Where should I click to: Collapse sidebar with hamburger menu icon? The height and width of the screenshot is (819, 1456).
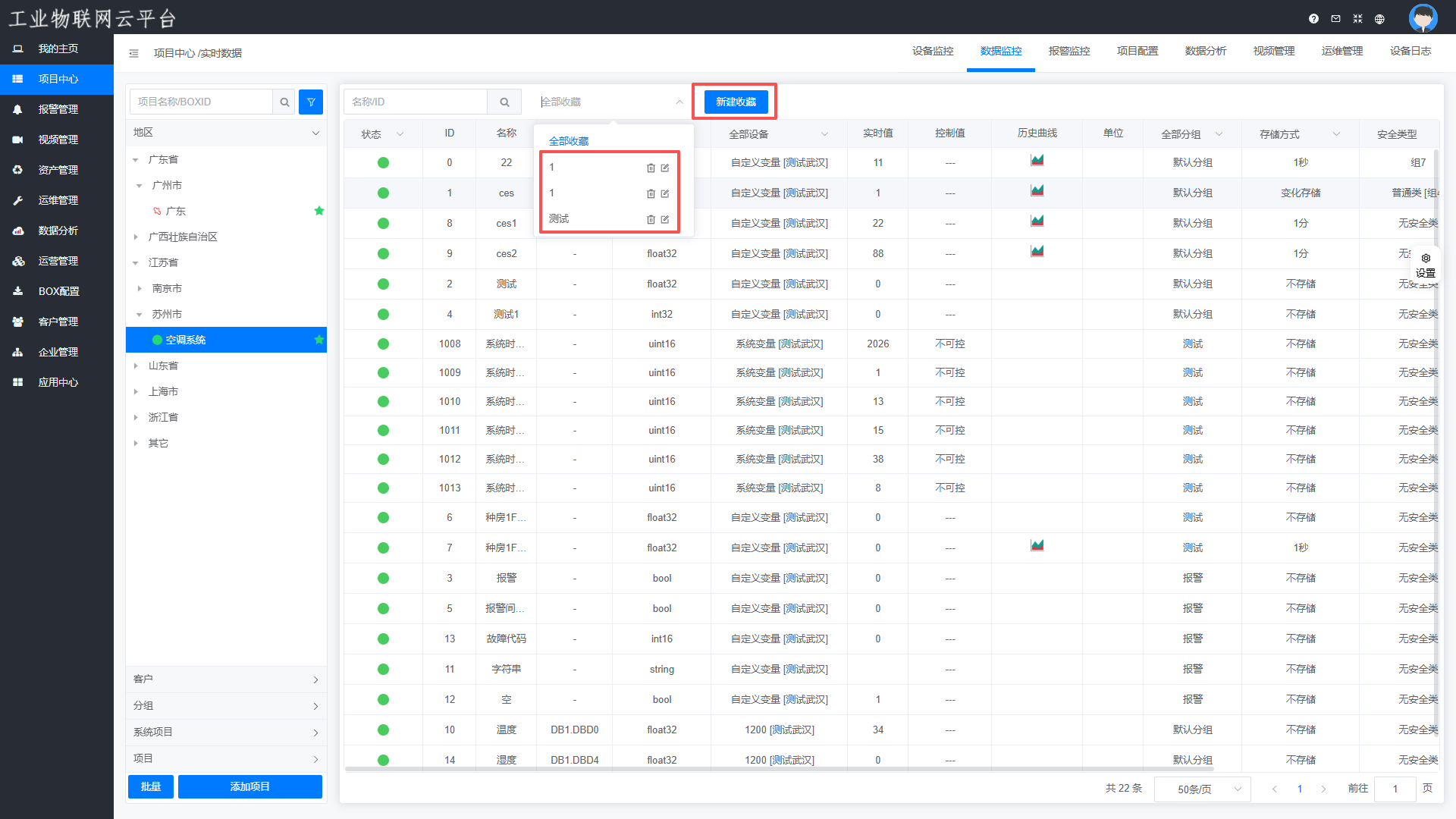point(133,53)
